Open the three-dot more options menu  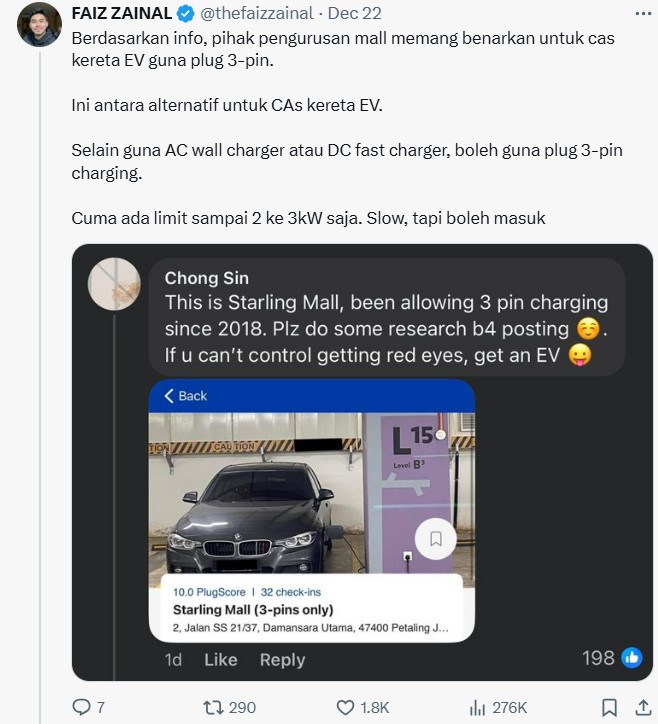click(639, 14)
